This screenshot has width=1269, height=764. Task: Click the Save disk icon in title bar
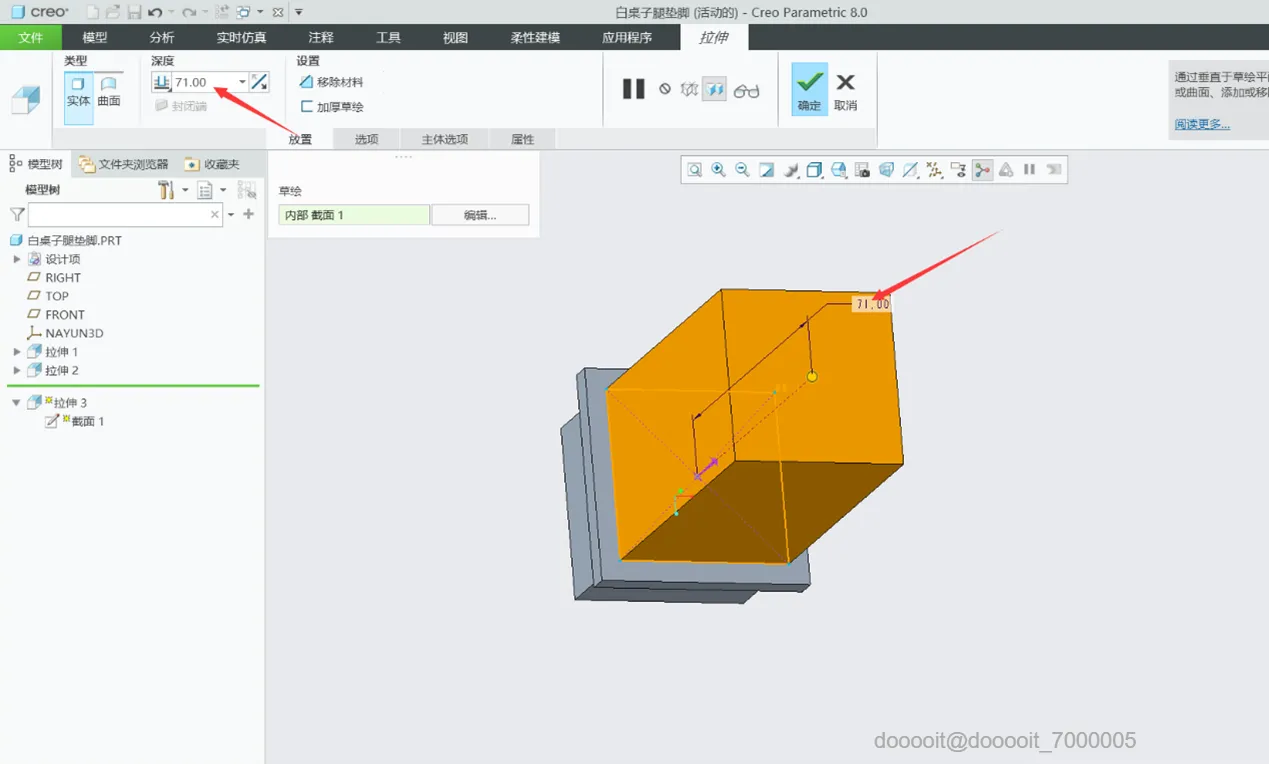134,12
